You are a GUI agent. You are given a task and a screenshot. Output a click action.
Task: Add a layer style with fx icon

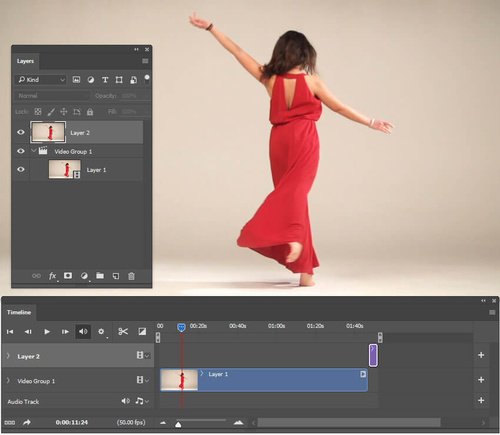52,276
